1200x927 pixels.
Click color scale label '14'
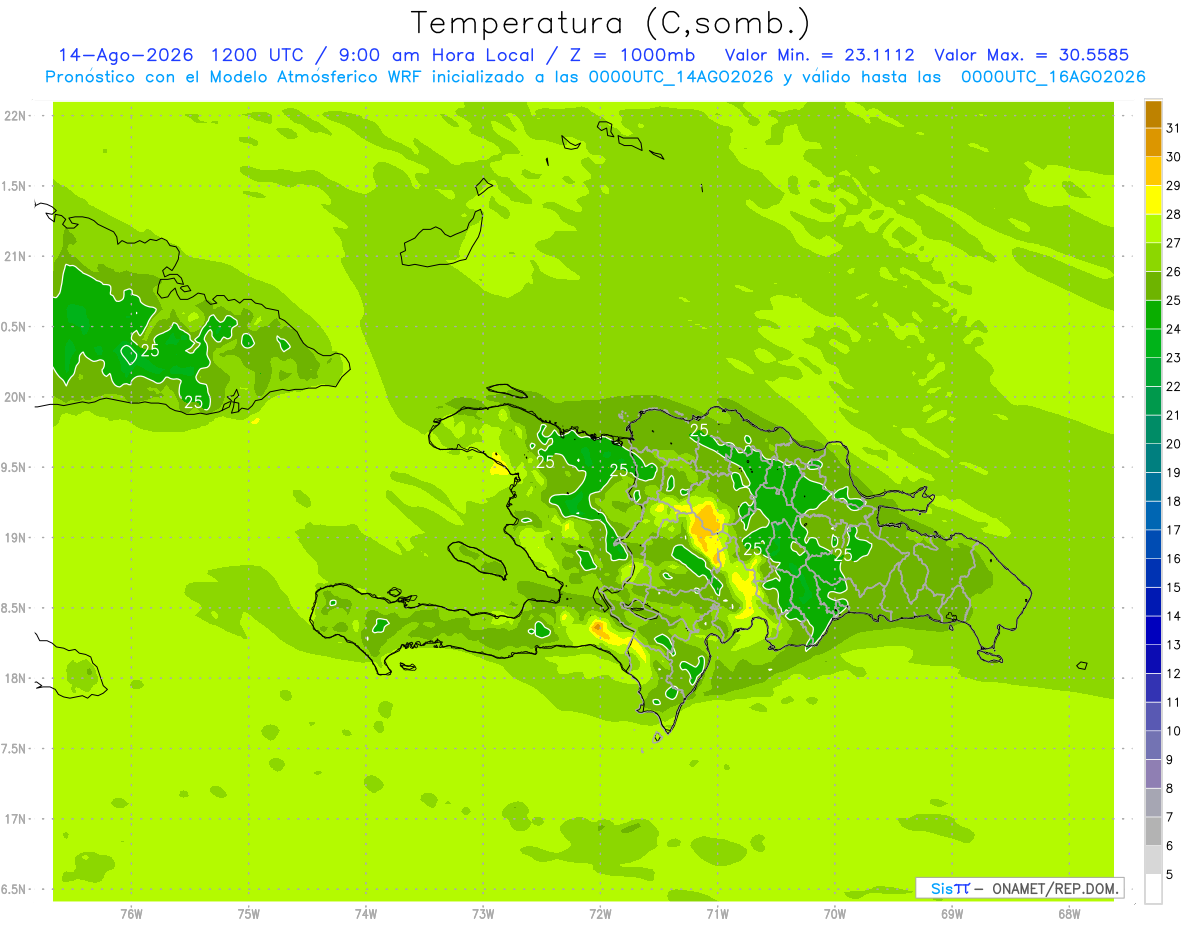click(1173, 615)
